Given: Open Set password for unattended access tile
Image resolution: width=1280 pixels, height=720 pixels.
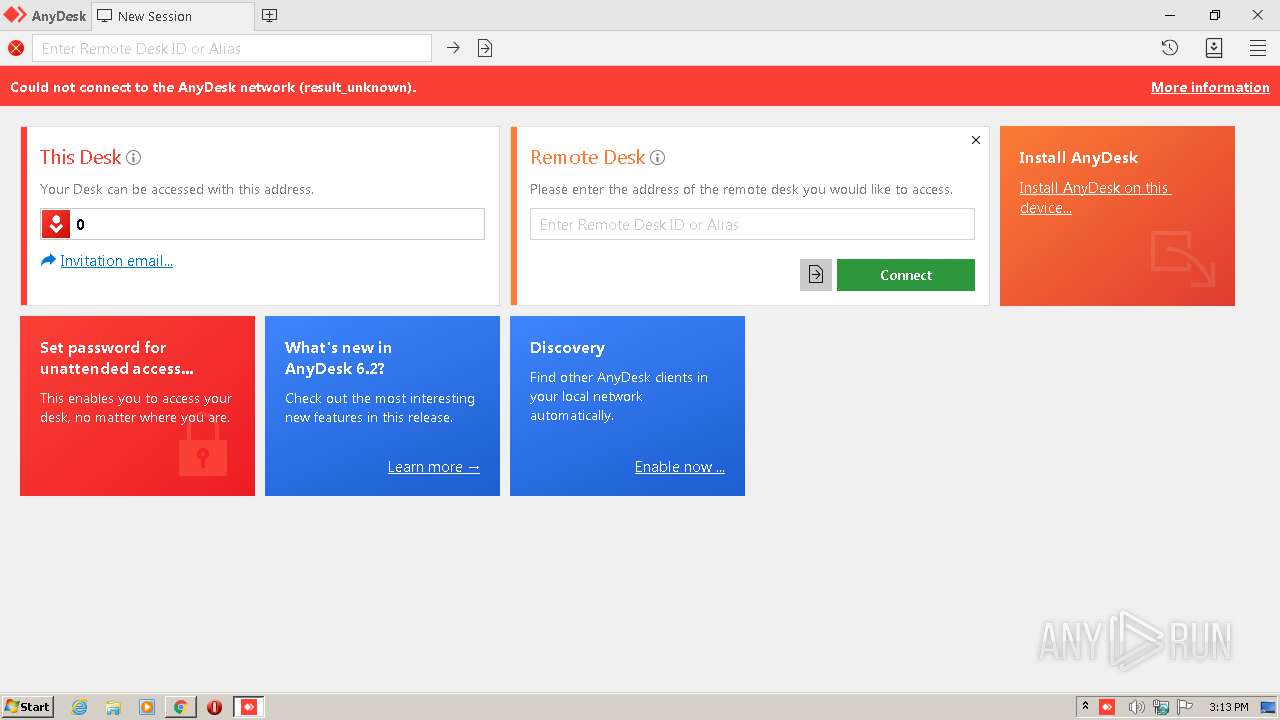Looking at the screenshot, I should 137,406.
